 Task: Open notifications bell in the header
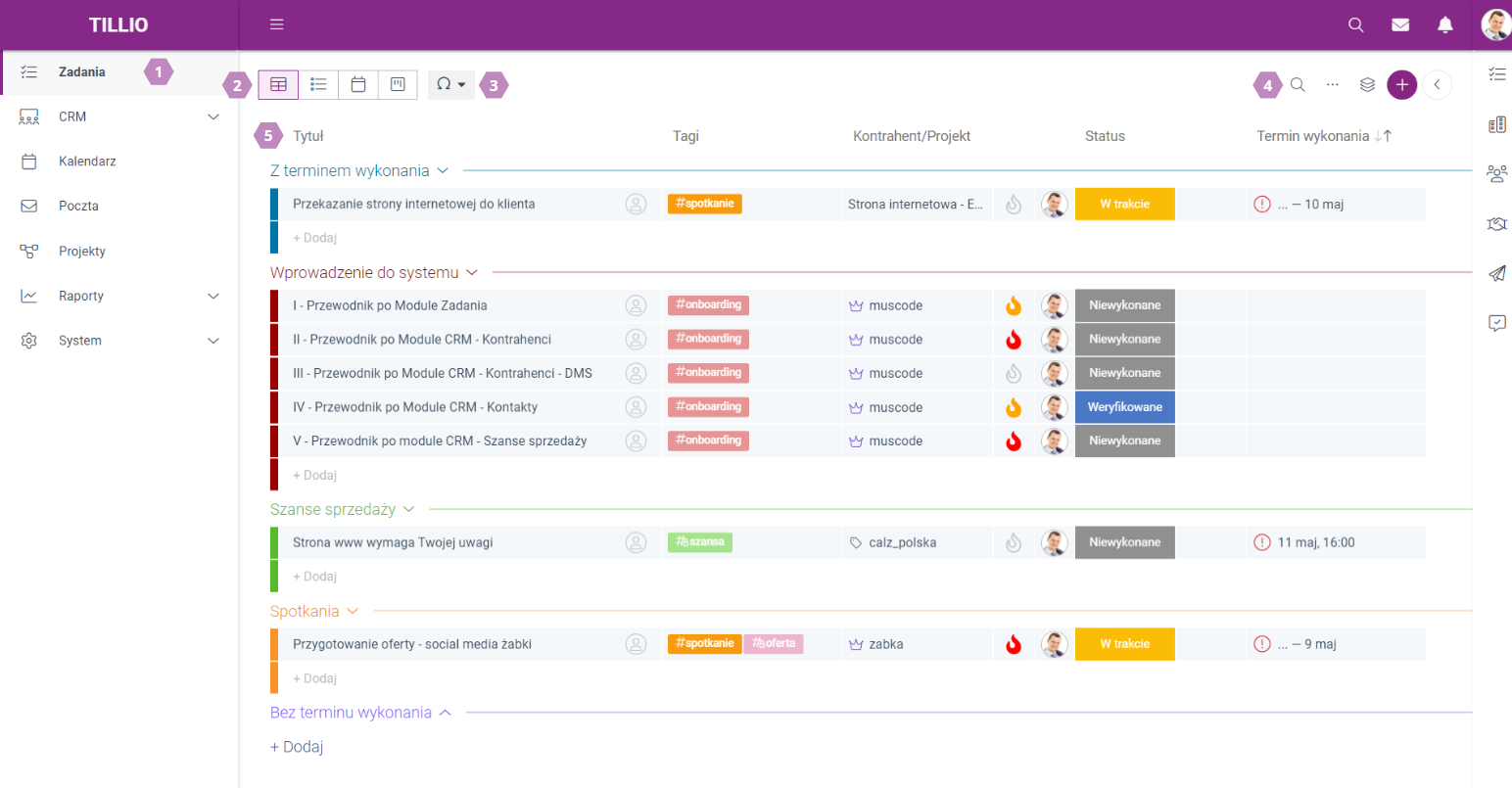coord(1445,25)
